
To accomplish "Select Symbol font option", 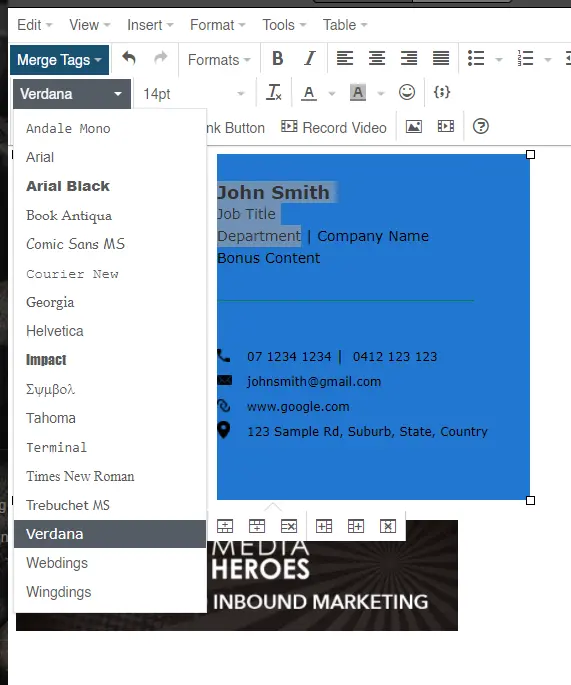I will click(x=110, y=389).
